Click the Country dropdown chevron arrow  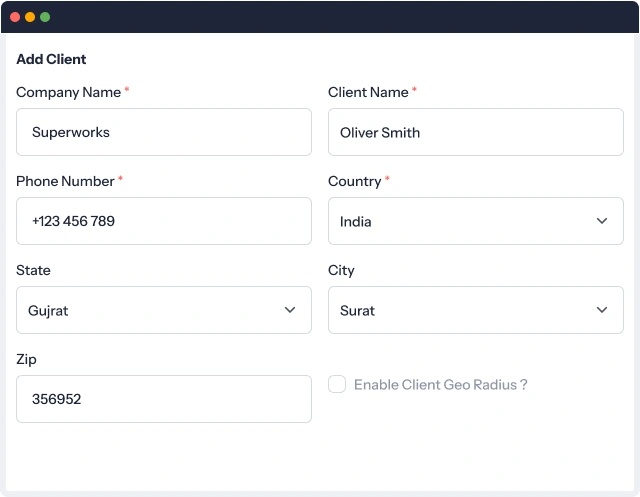coord(602,221)
